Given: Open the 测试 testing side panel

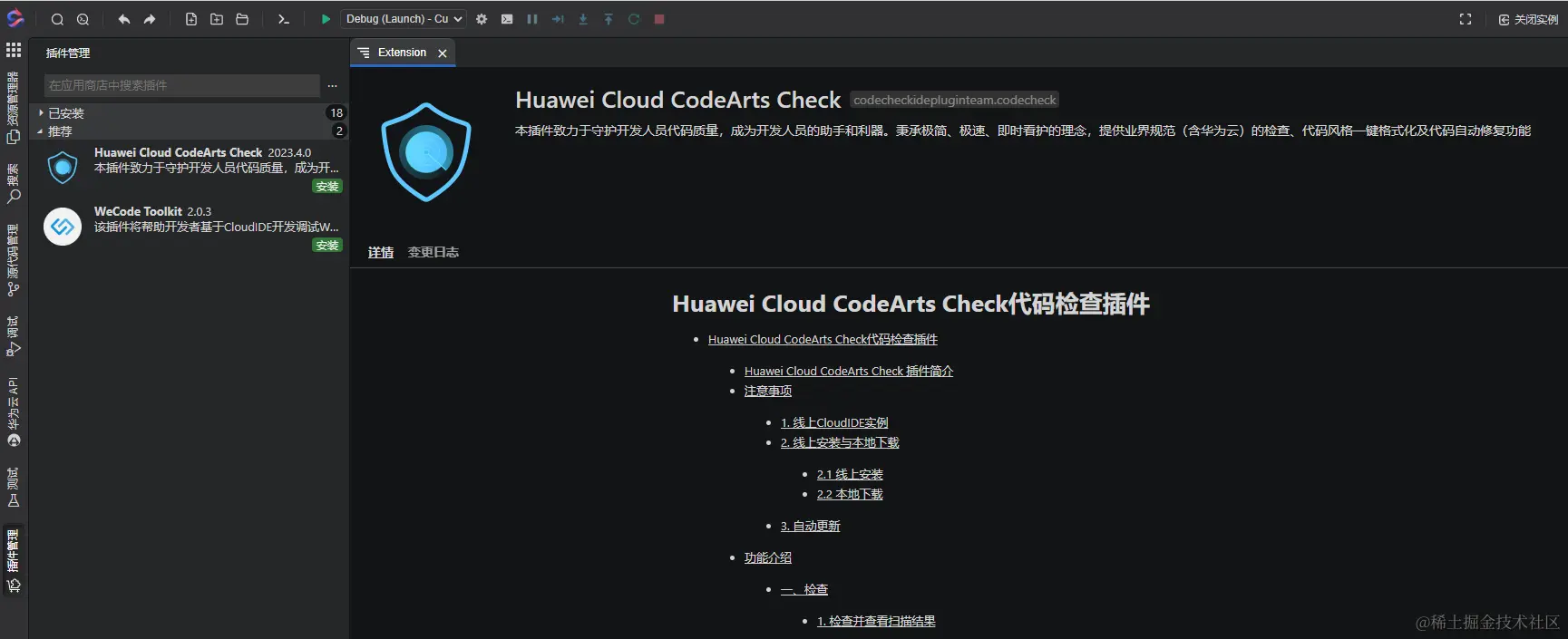Looking at the screenshot, I should pyautogui.click(x=14, y=488).
